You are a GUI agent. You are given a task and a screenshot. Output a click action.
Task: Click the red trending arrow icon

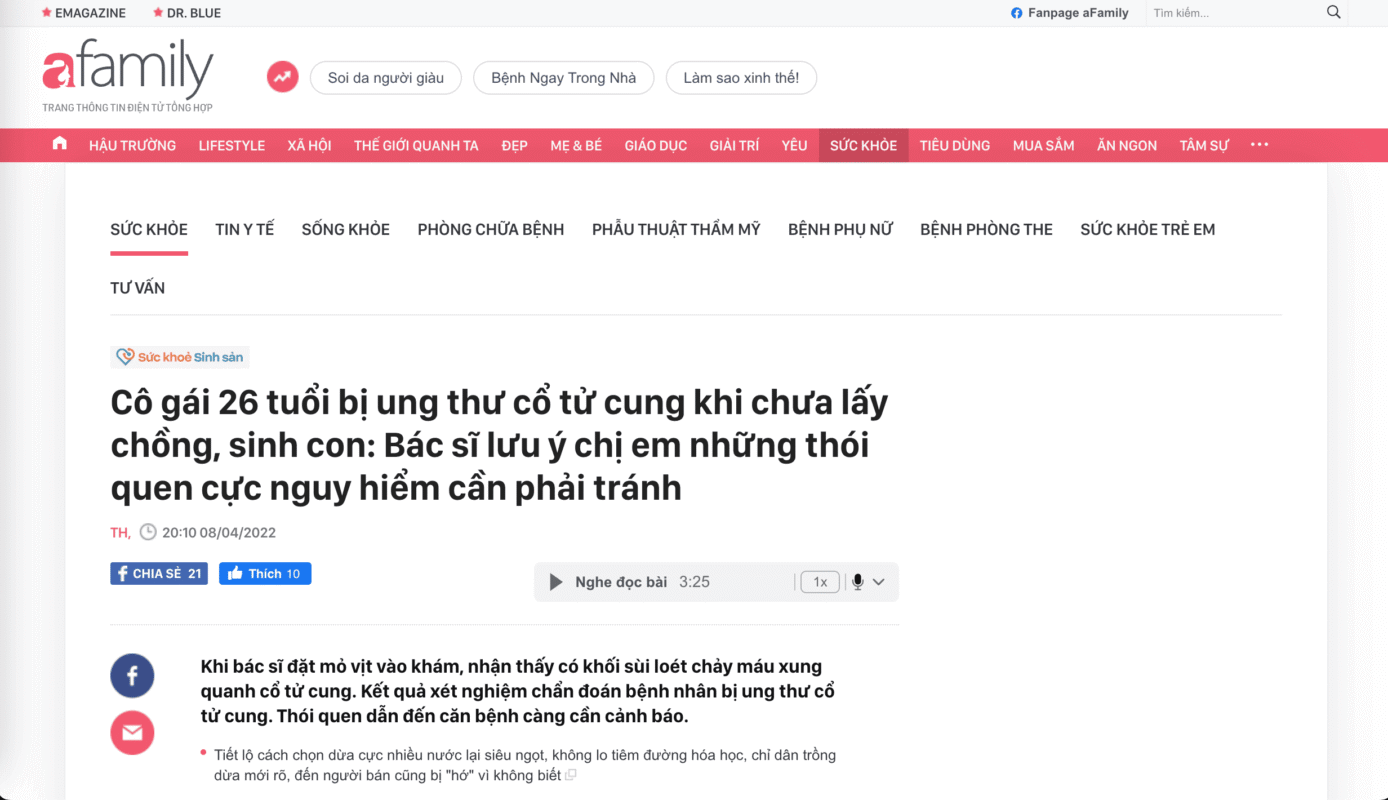tap(283, 77)
